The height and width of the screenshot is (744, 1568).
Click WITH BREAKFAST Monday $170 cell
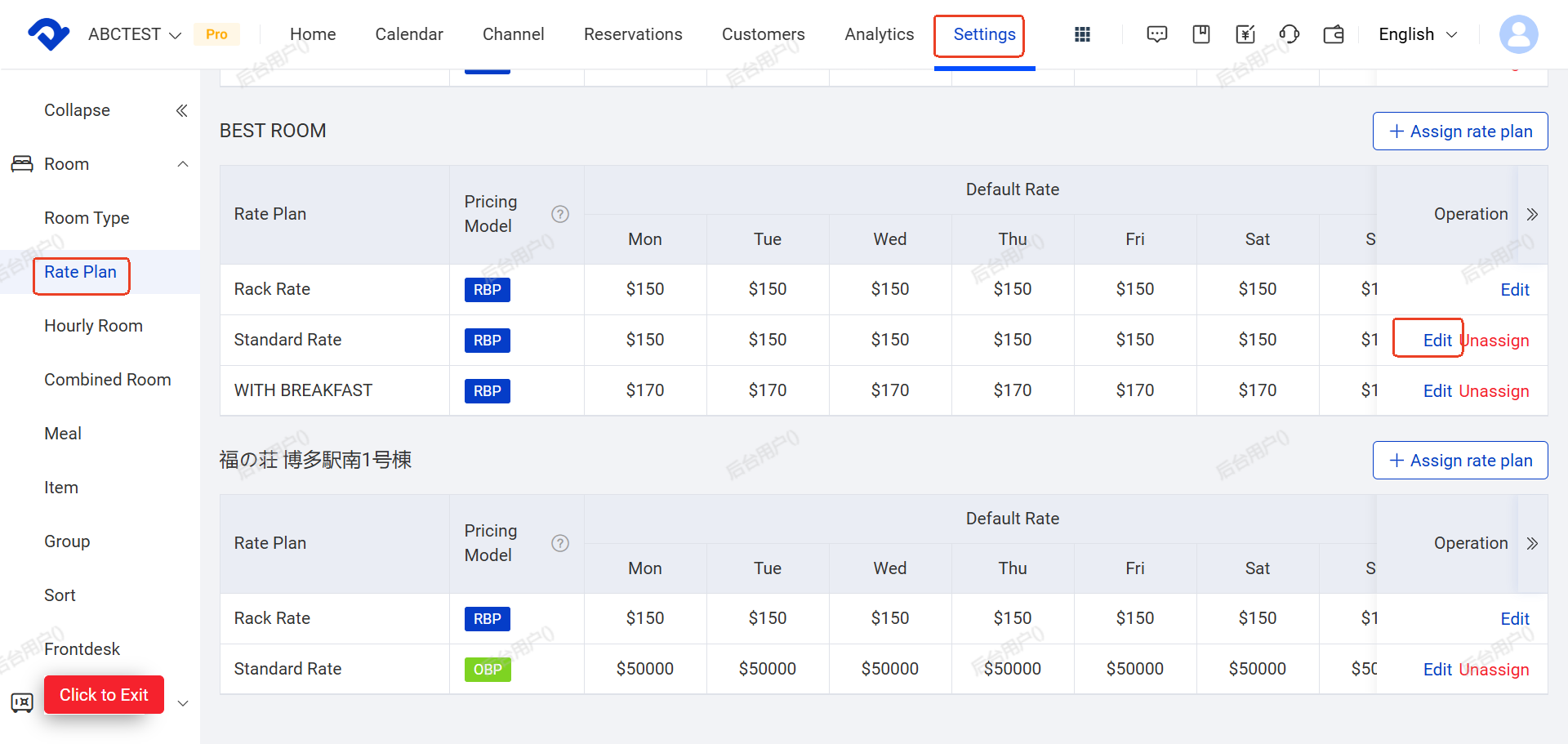click(645, 390)
